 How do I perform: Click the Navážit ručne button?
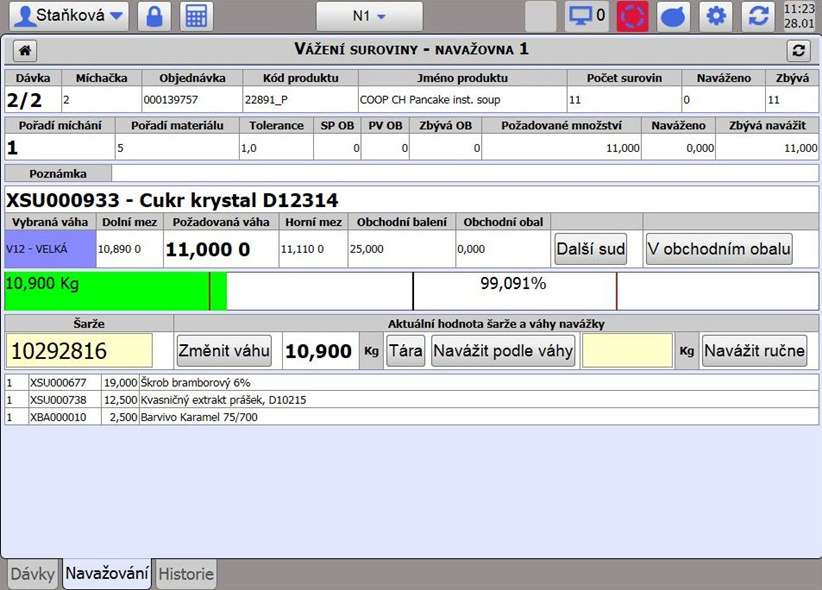(754, 350)
